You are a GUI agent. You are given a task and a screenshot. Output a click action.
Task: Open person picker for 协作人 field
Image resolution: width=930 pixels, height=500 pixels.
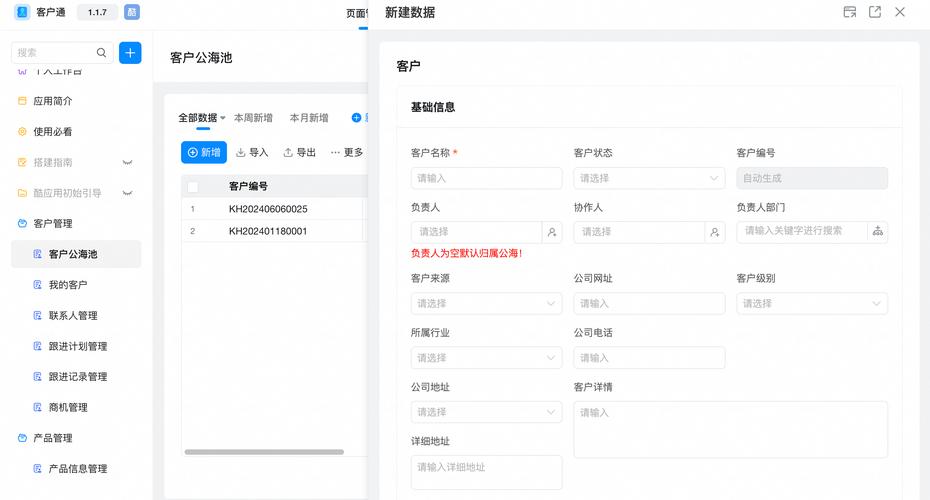click(x=714, y=232)
